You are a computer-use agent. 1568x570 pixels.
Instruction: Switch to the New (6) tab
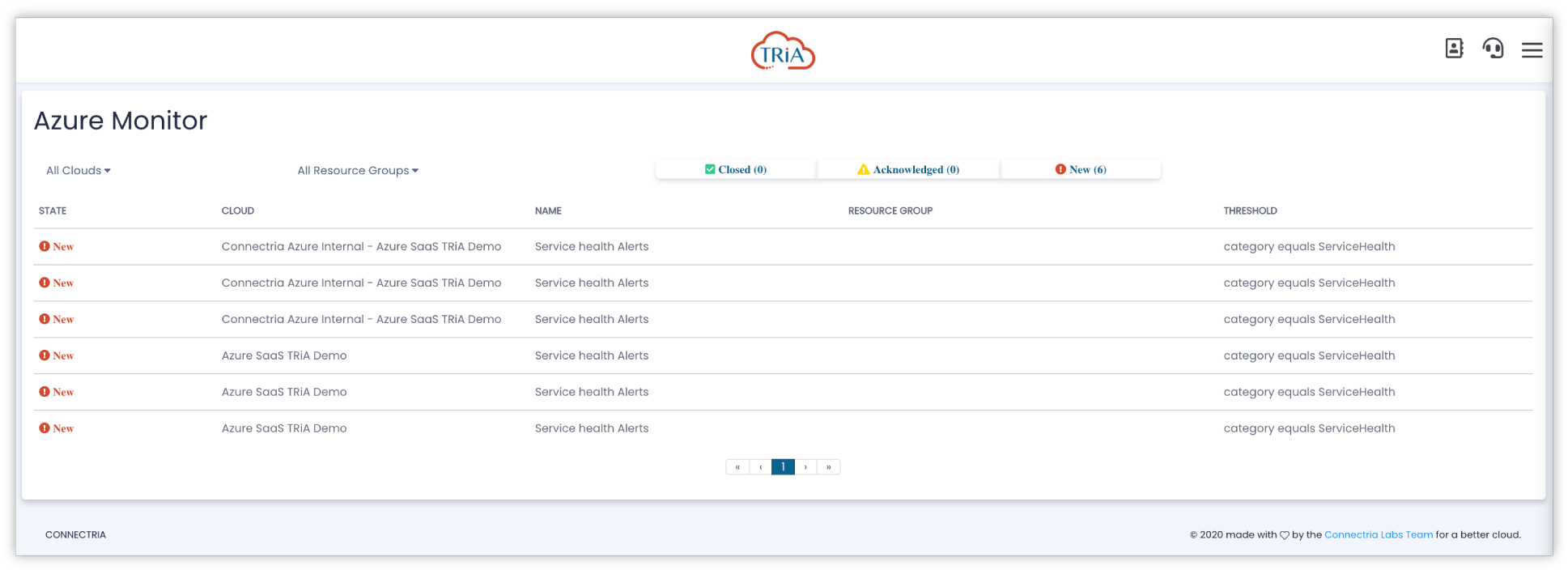tap(1081, 169)
